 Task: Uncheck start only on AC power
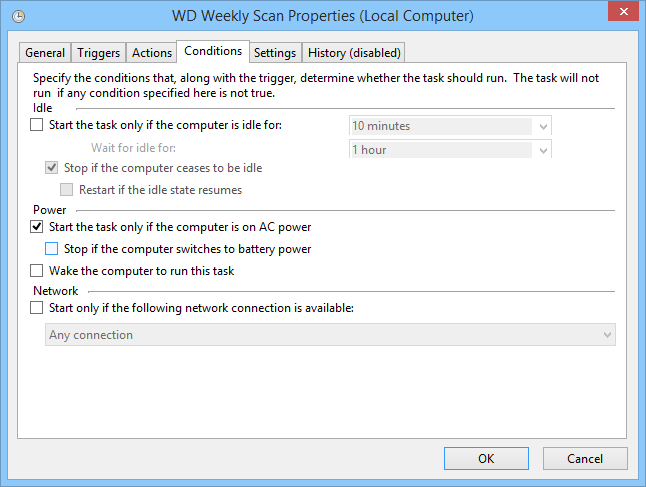tap(38, 227)
